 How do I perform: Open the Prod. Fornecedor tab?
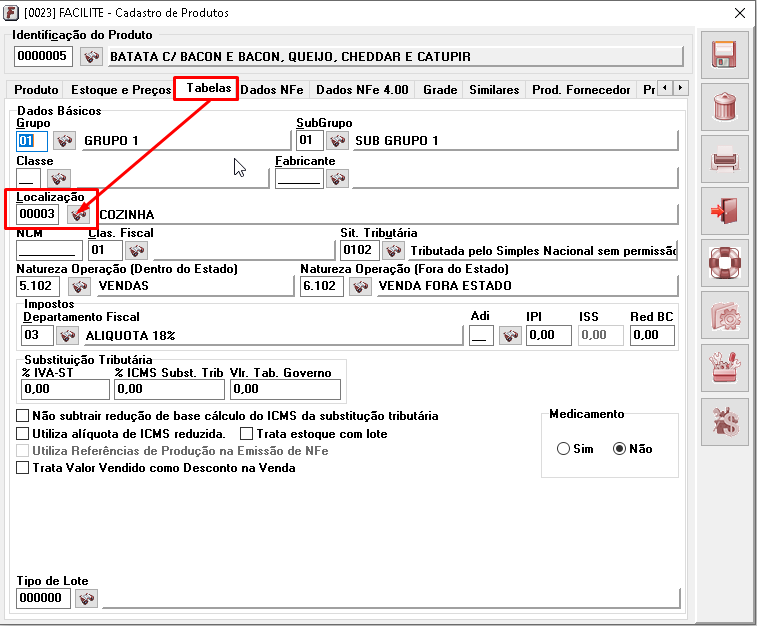point(581,90)
